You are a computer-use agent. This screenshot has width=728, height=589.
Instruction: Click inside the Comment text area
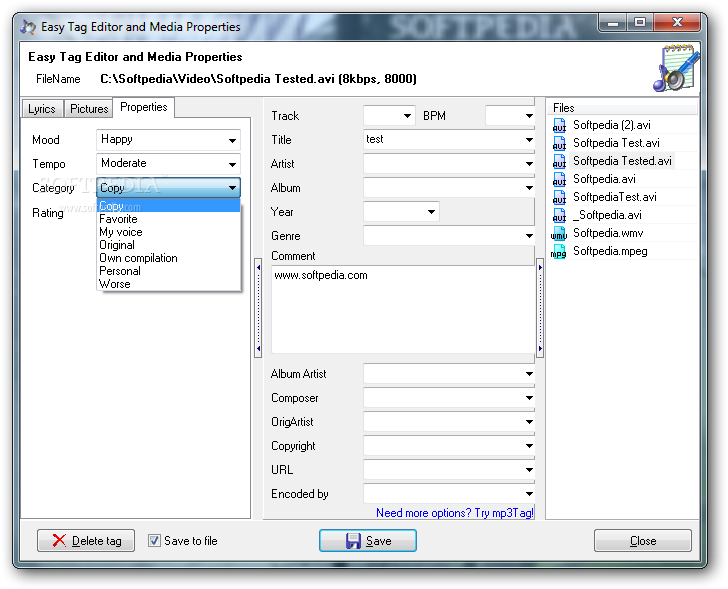point(403,309)
